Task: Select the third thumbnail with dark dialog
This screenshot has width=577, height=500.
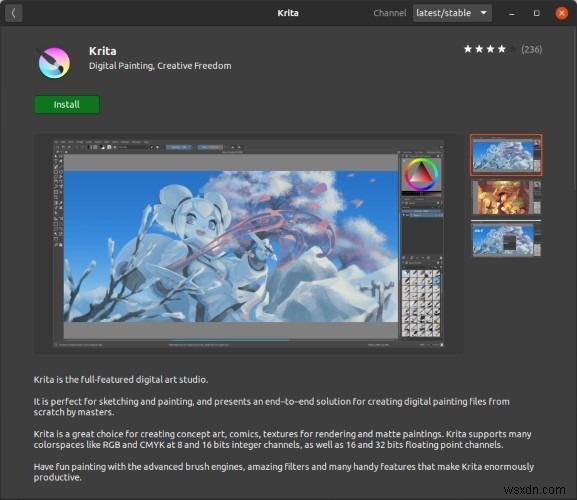Action: coord(506,238)
